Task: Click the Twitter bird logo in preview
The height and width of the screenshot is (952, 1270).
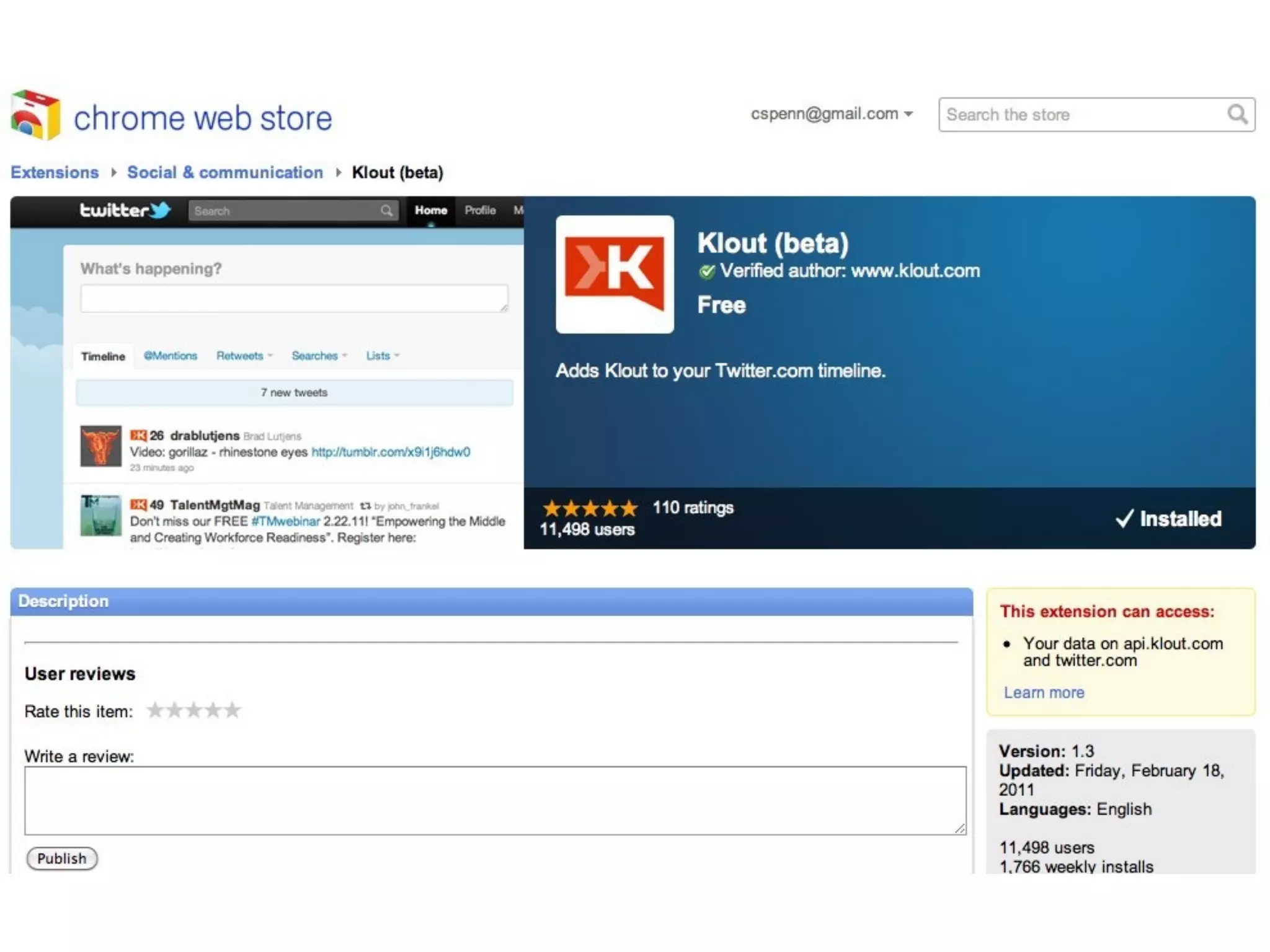Action: (x=160, y=210)
